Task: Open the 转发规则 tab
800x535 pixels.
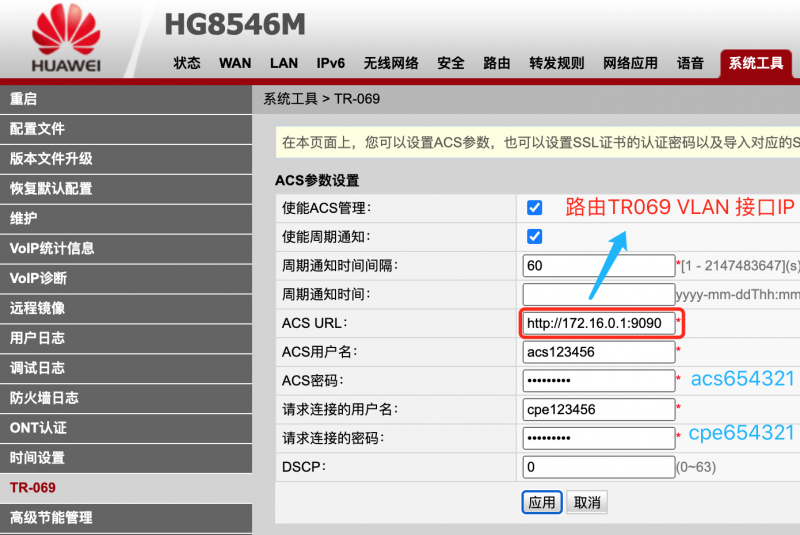Action: (x=557, y=63)
